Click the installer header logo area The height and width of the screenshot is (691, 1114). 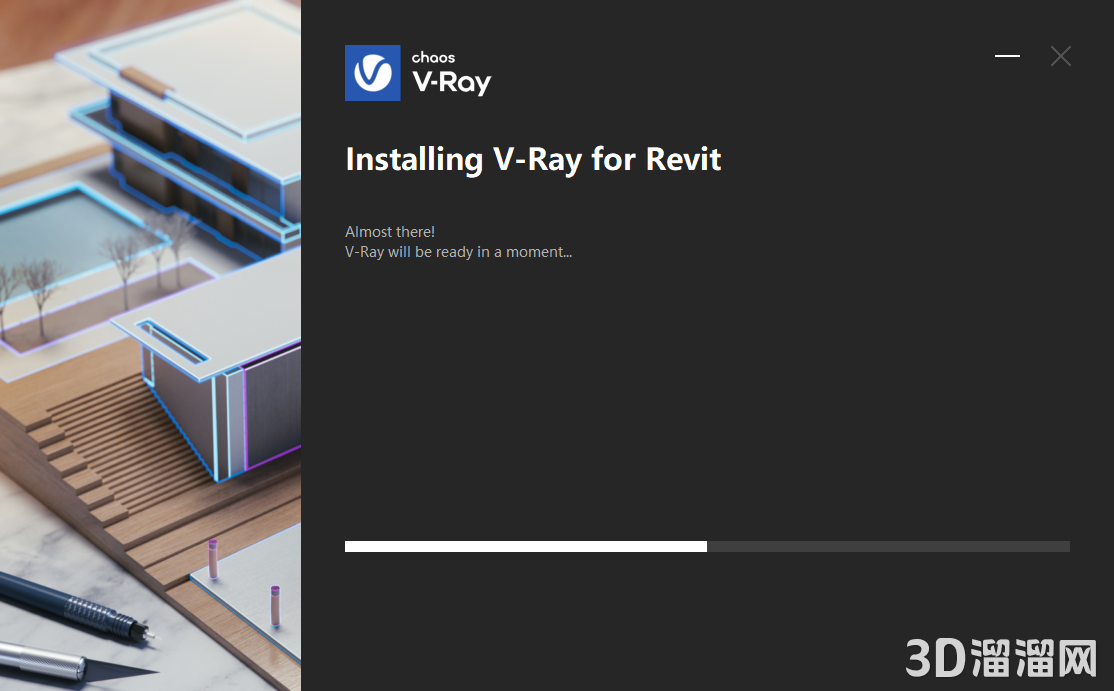(418, 72)
